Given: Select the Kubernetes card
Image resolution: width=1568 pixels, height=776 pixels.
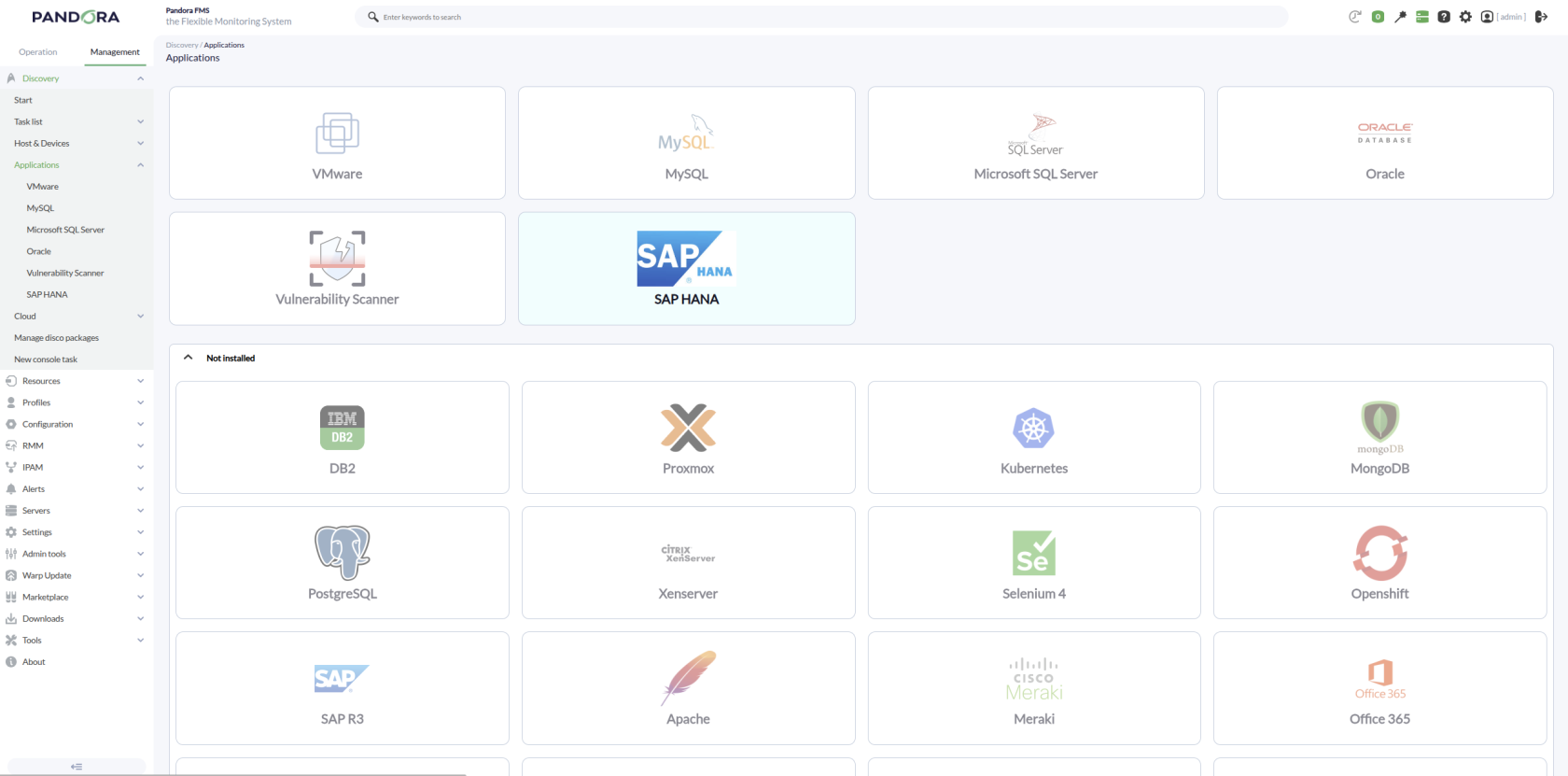Looking at the screenshot, I should point(1034,437).
